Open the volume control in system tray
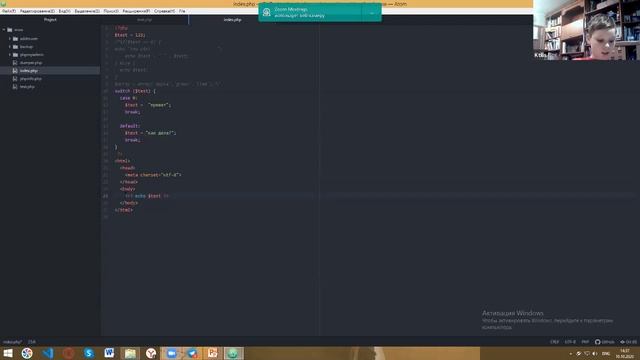This screenshot has width=640, height=360. coord(595,354)
